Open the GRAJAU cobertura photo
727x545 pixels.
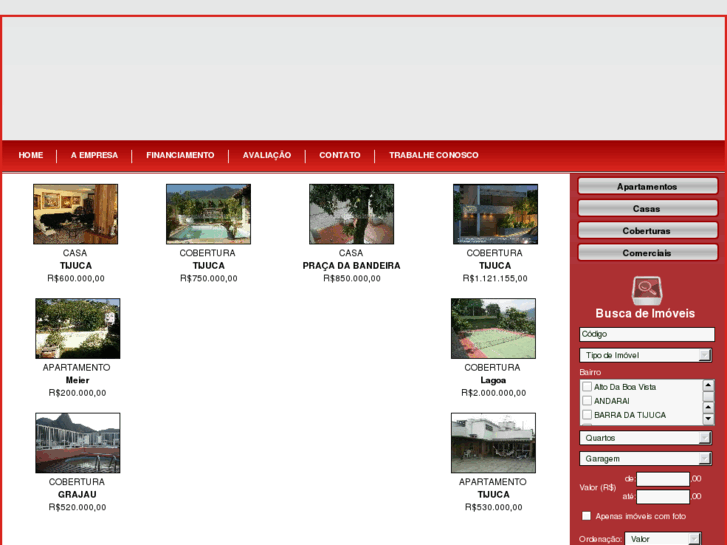pos(77,443)
